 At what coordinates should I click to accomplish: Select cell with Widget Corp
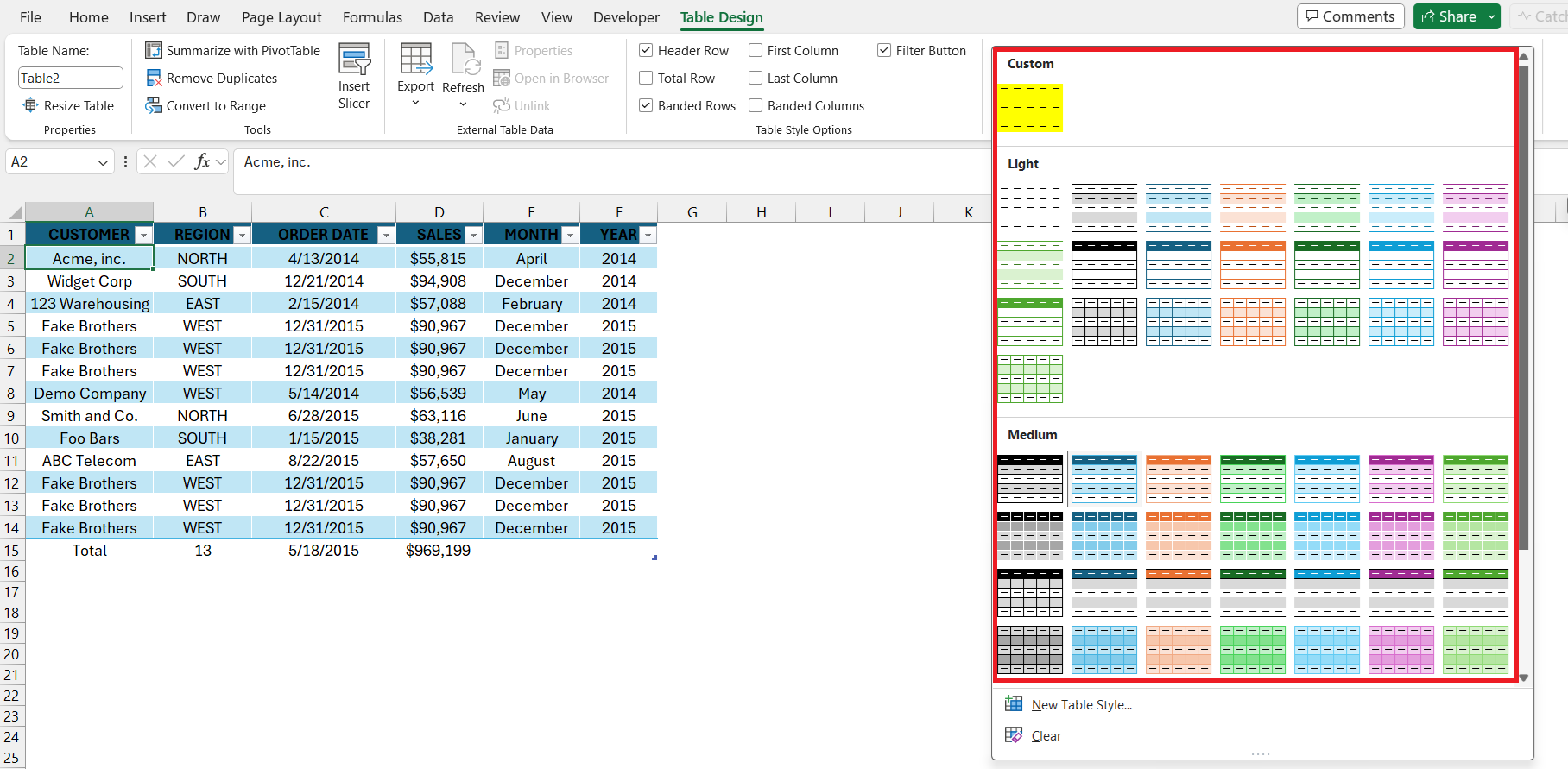90,281
